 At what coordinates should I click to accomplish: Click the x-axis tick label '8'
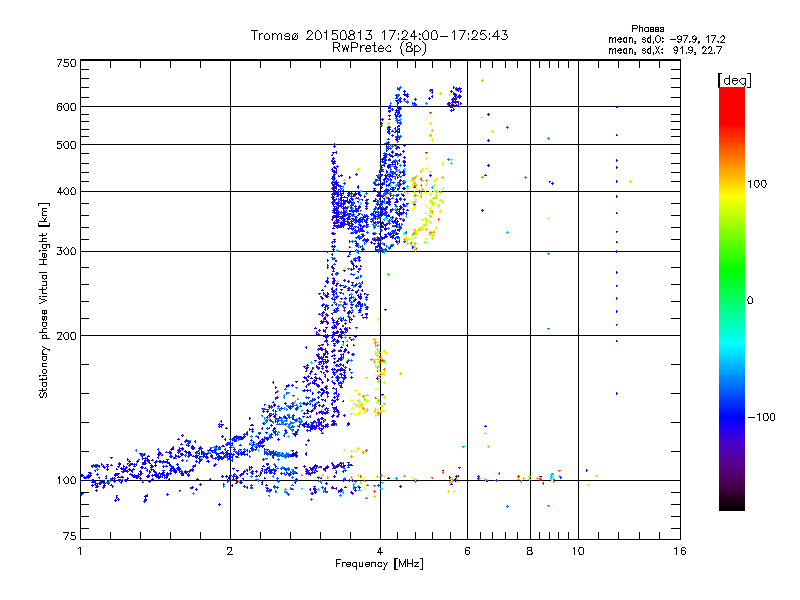(530, 551)
